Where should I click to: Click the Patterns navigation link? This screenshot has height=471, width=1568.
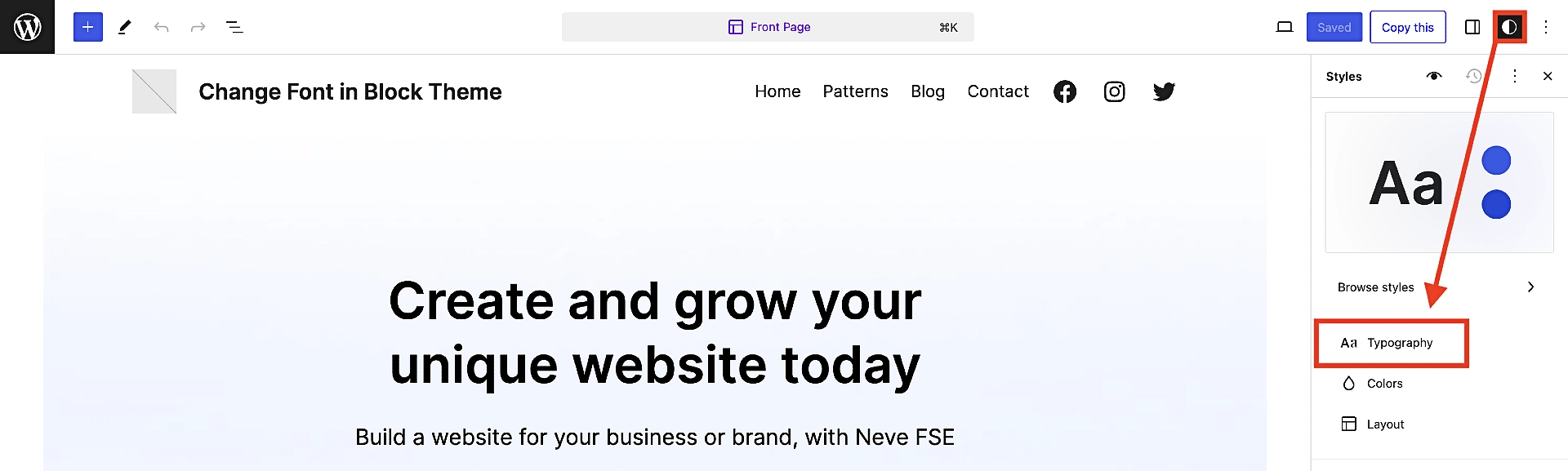[855, 91]
